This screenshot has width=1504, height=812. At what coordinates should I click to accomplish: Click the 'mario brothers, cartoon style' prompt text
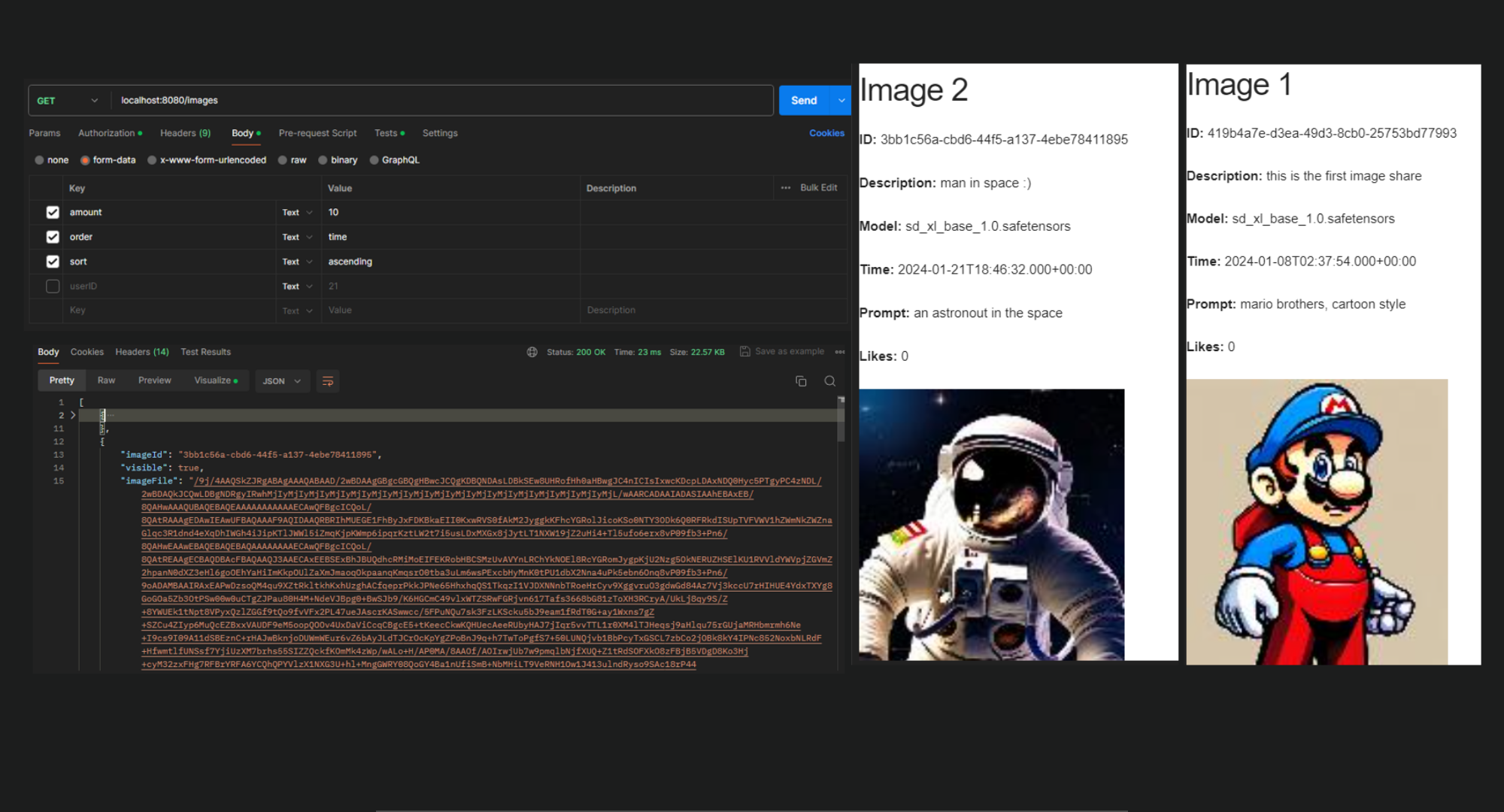[1323, 304]
